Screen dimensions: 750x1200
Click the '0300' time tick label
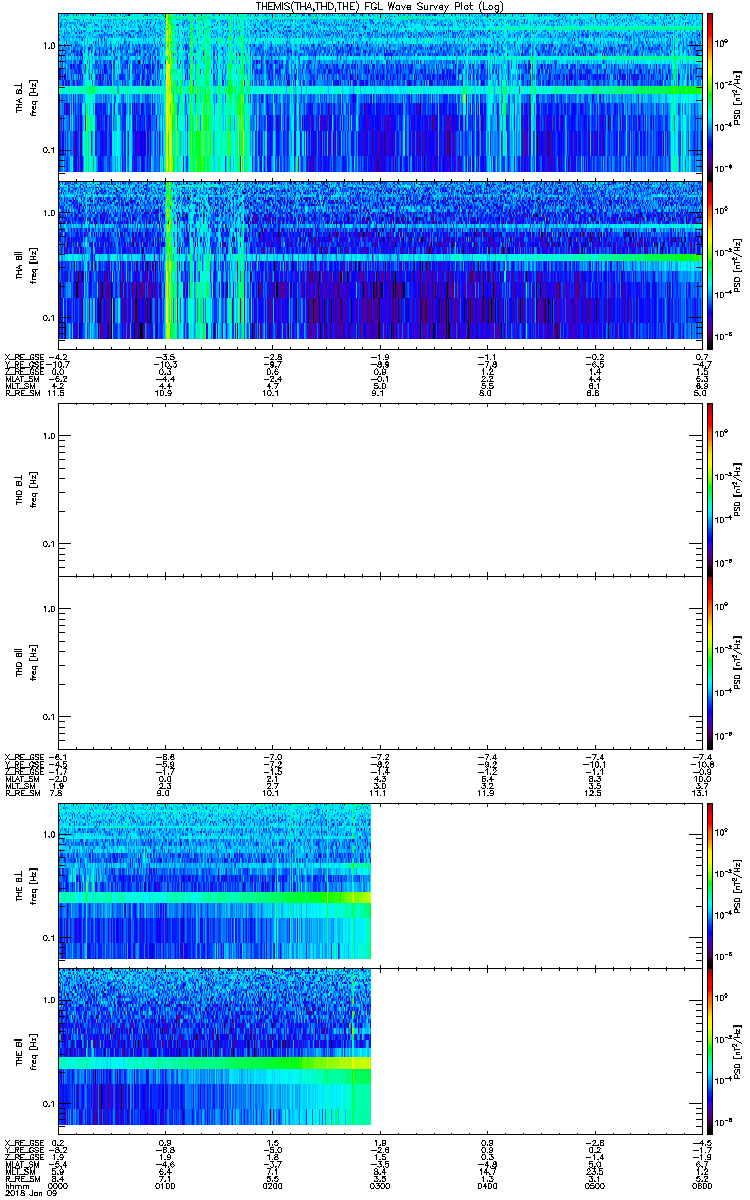[380, 1185]
